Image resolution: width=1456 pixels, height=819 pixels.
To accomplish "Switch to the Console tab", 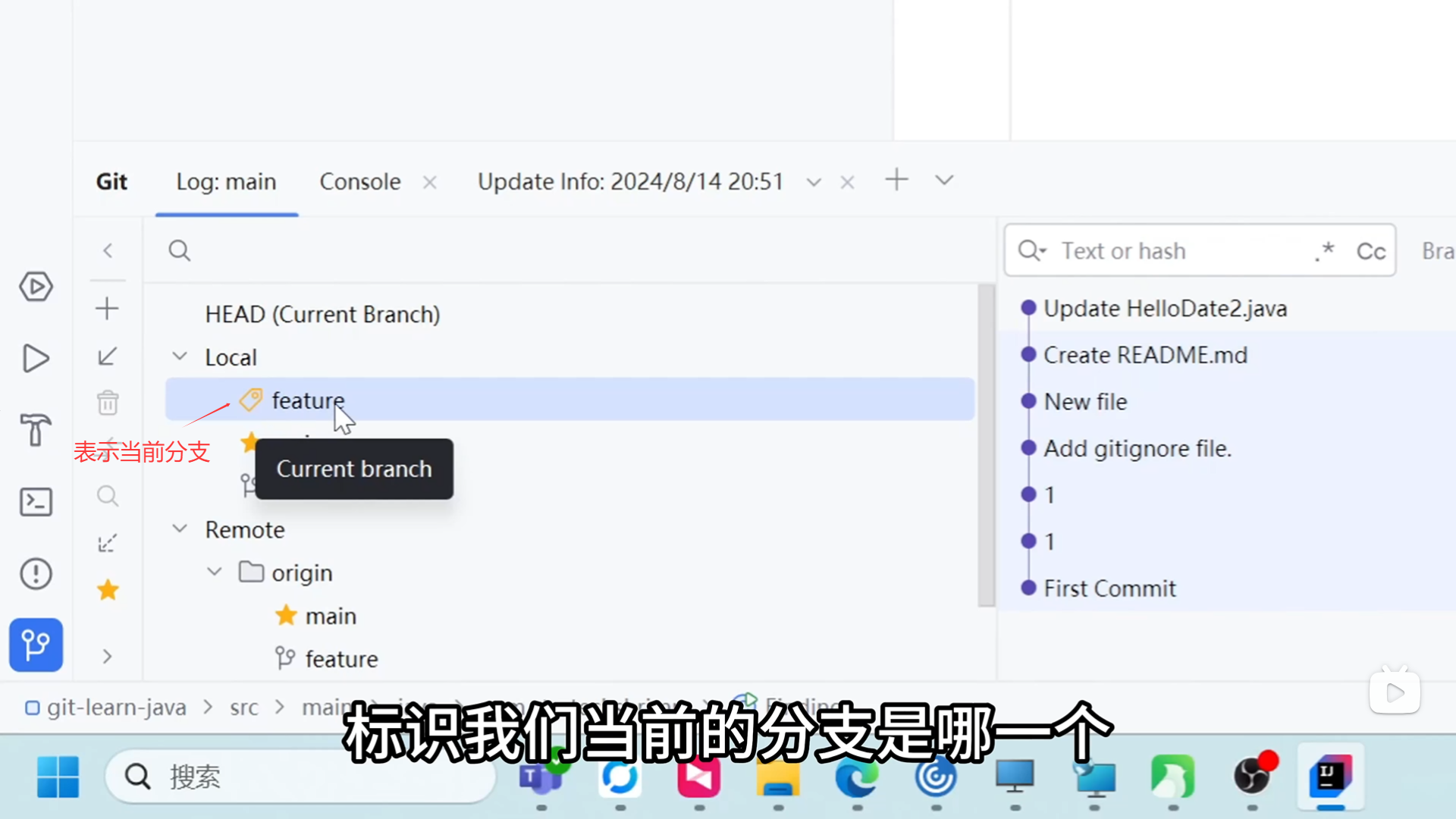I will pyautogui.click(x=359, y=182).
